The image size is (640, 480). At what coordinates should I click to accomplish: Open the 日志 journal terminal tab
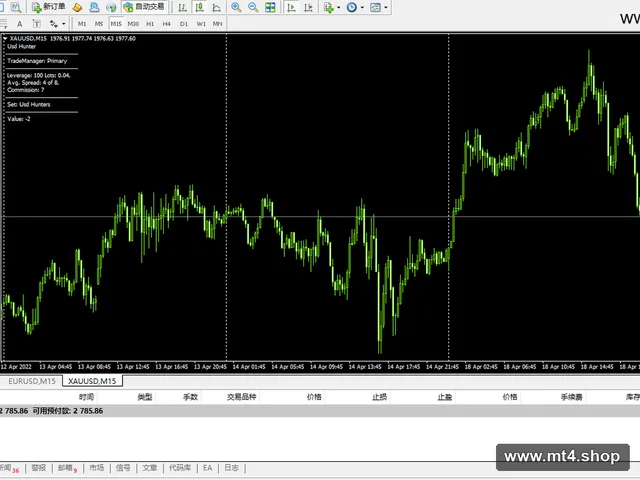(231, 468)
